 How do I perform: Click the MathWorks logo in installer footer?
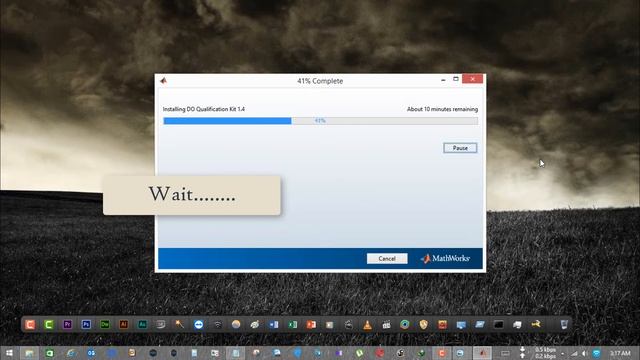pyautogui.click(x=445, y=258)
